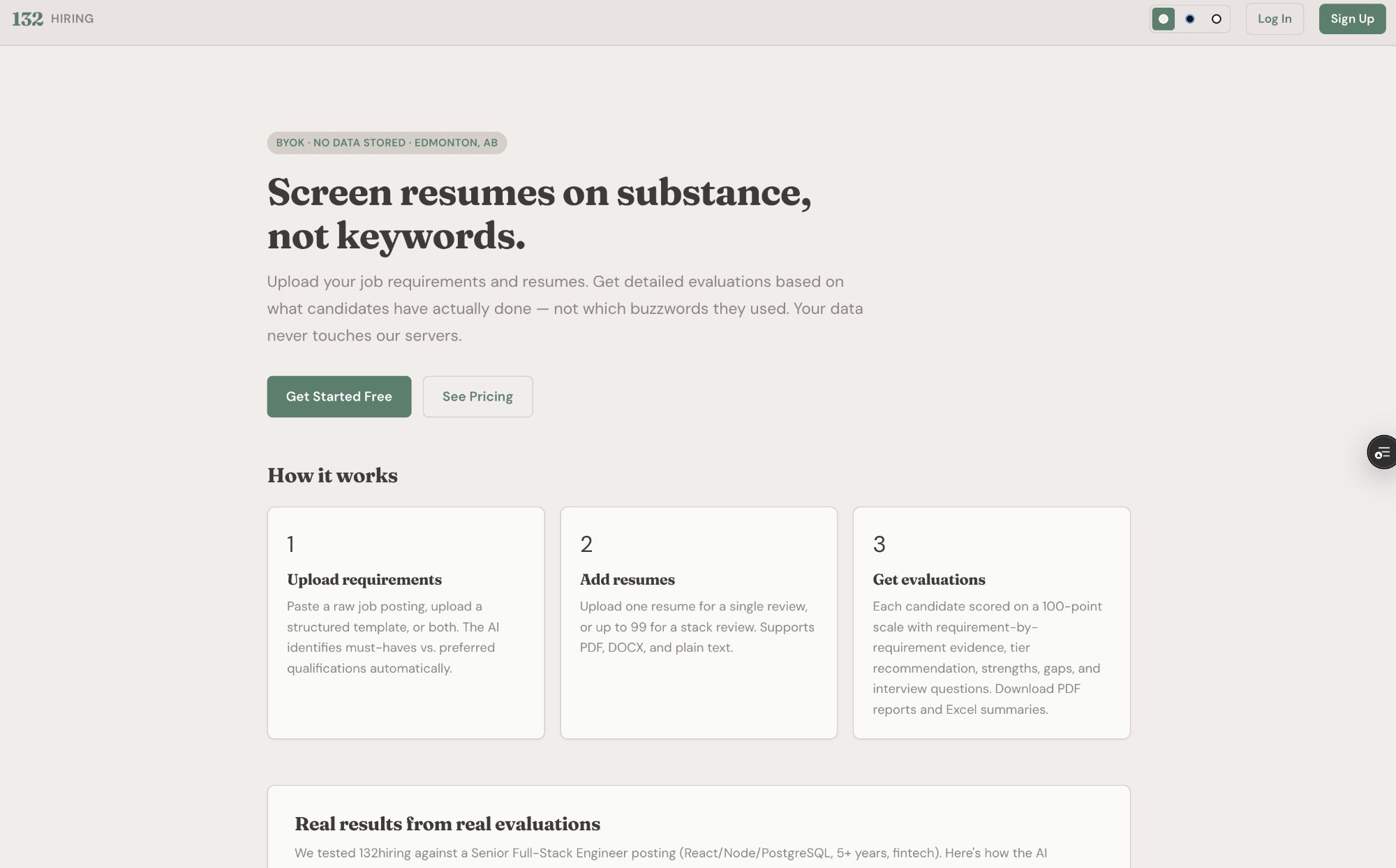The image size is (1396, 868).
Task: Select the Upload requirements step card
Action: [406, 622]
